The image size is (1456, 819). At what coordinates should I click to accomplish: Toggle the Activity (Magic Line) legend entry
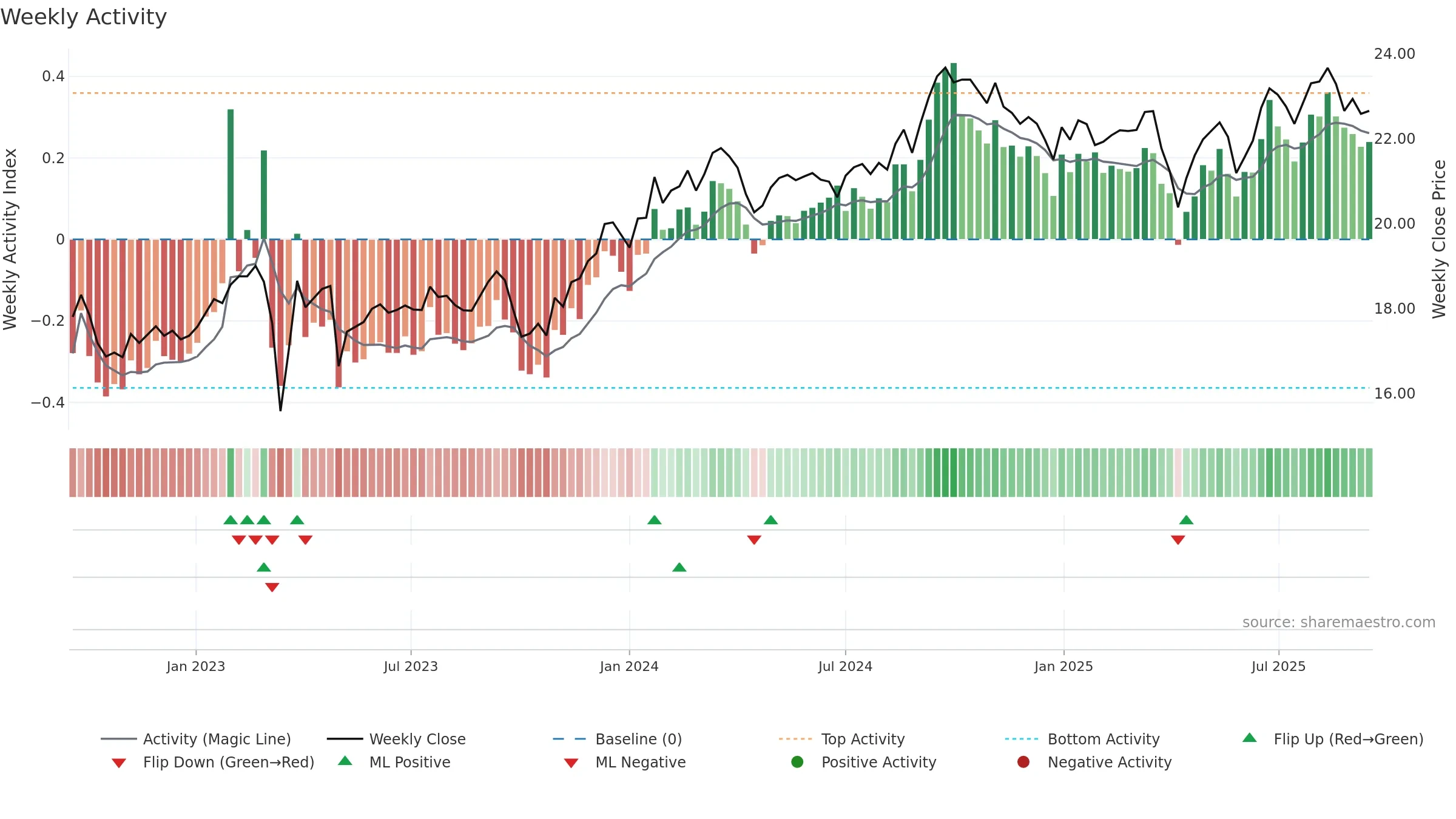point(196,739)
